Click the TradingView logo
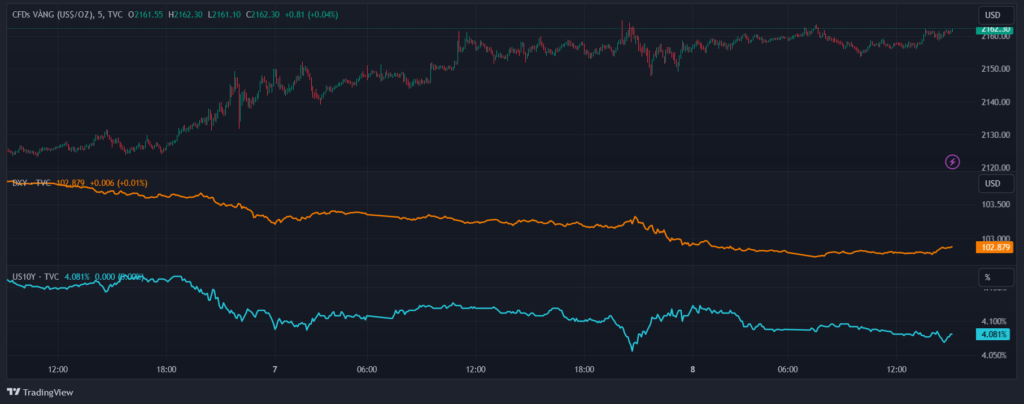 [40, 392]
